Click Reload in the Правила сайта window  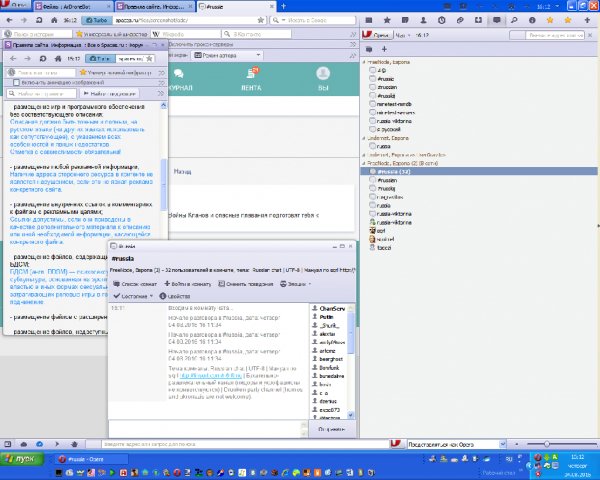(43, 59)
